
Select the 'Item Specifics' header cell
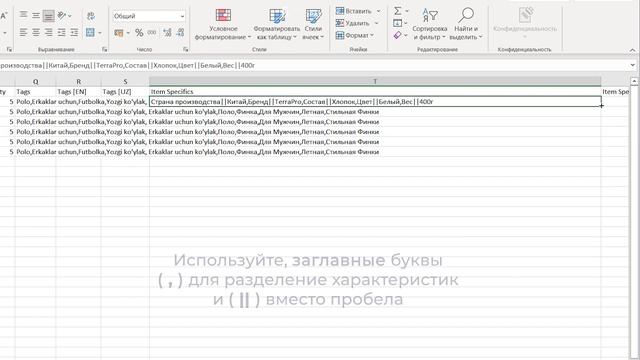pos(375,92)
